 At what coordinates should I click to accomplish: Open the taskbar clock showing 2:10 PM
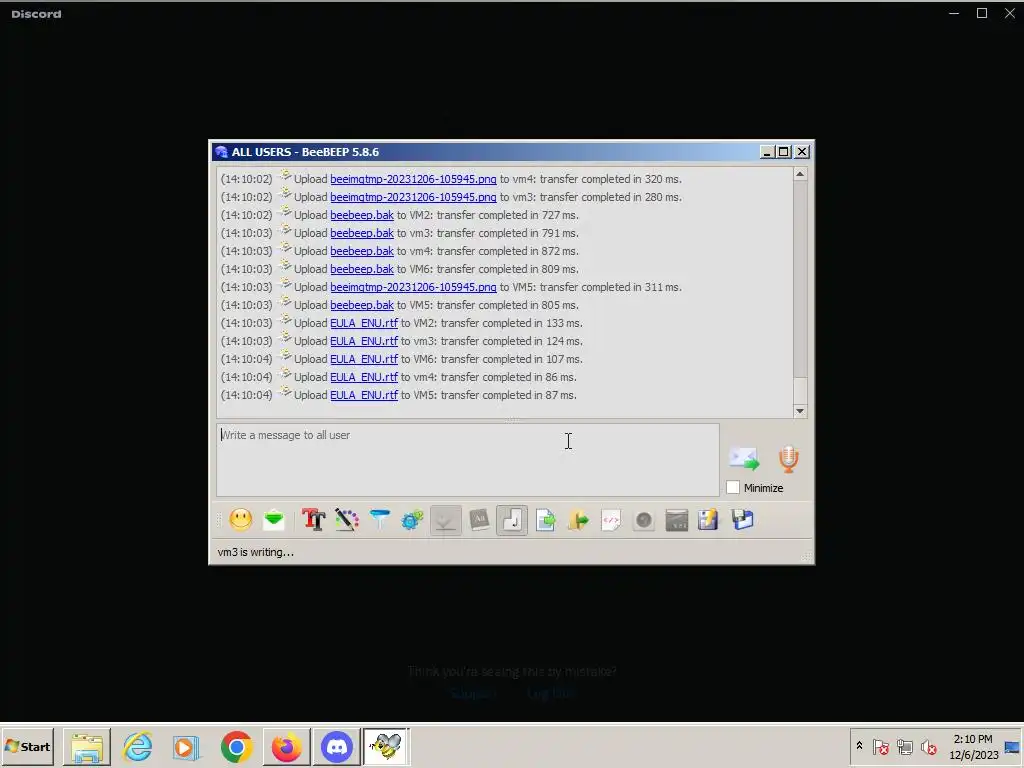coord(973,746)
